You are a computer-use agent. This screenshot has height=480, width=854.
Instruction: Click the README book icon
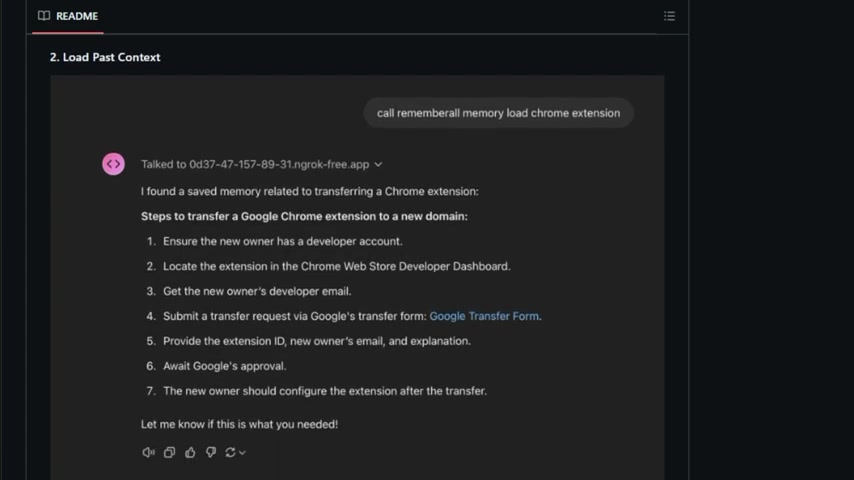tap(44, 16)
